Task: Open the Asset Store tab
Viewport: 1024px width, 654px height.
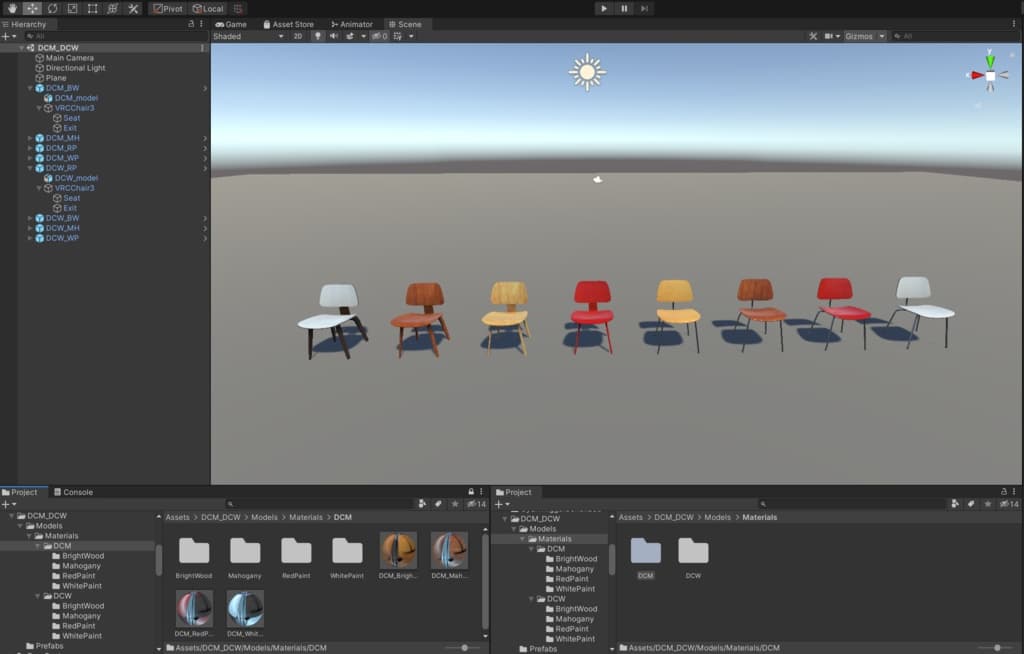Action: coord(288,24)
